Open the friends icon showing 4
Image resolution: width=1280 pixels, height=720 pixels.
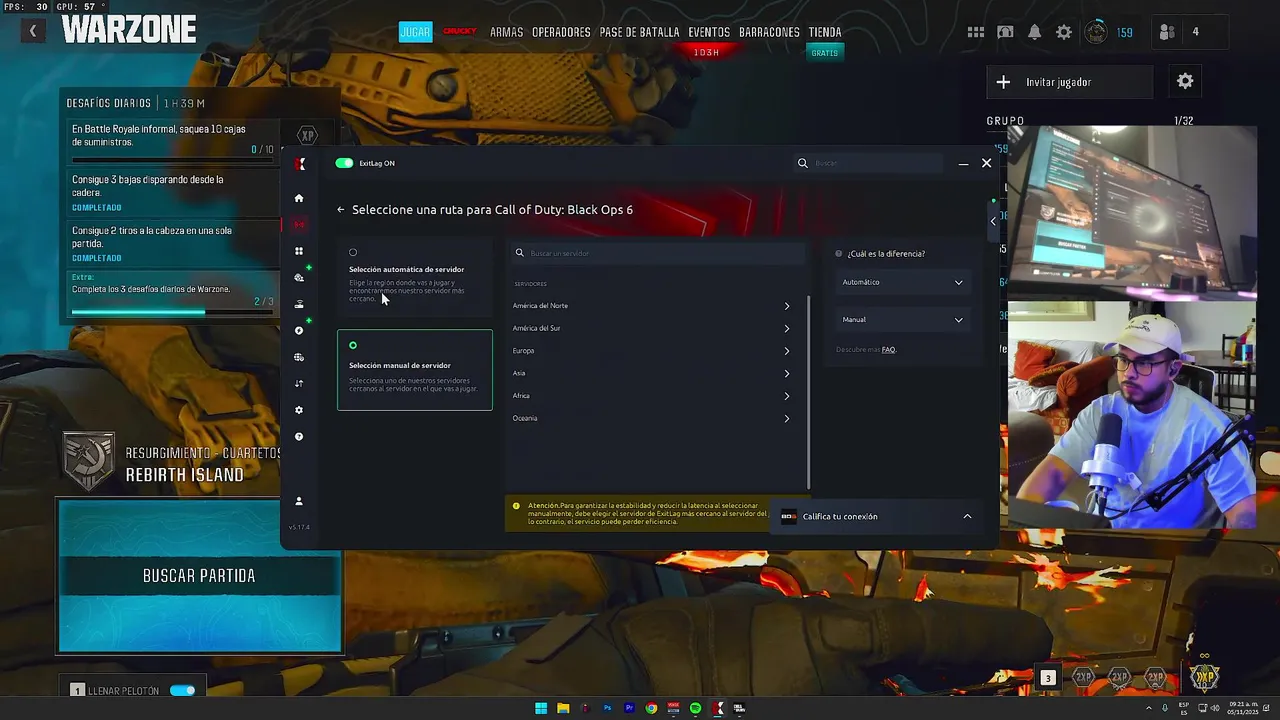[x=1166, y=32]
